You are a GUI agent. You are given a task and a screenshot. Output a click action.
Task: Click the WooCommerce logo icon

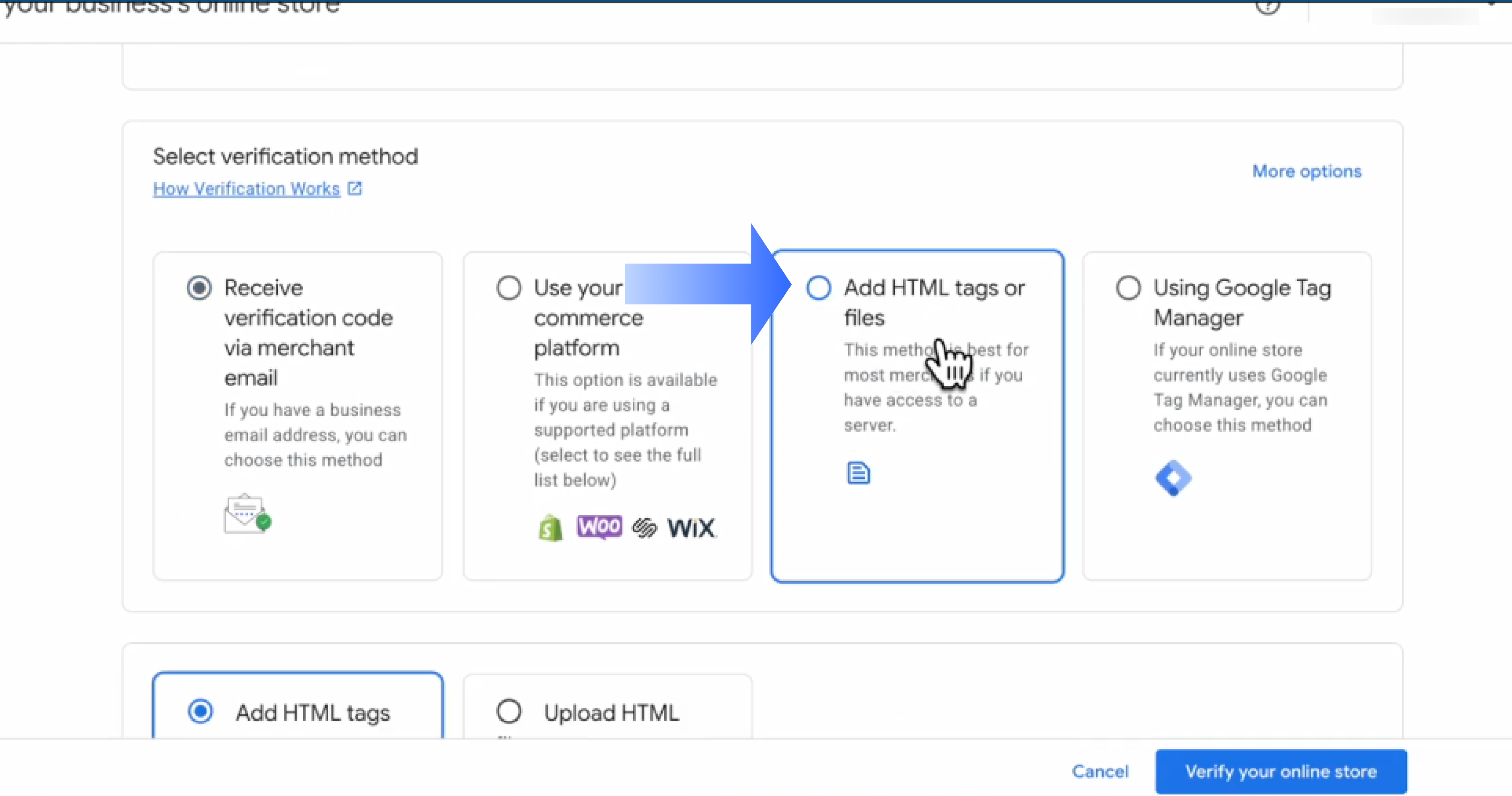point(599,527)
